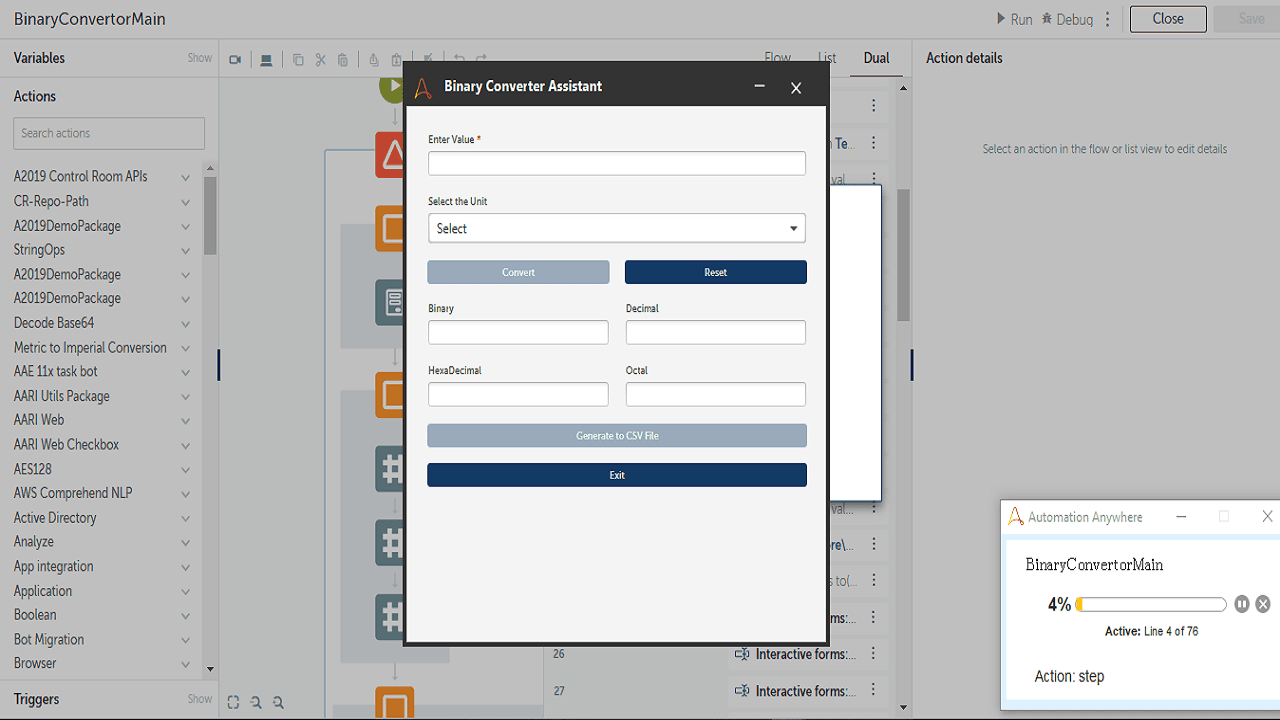Click the paste clipboard icon in toolbar
Screen dimensions: 1280x720
343,60
